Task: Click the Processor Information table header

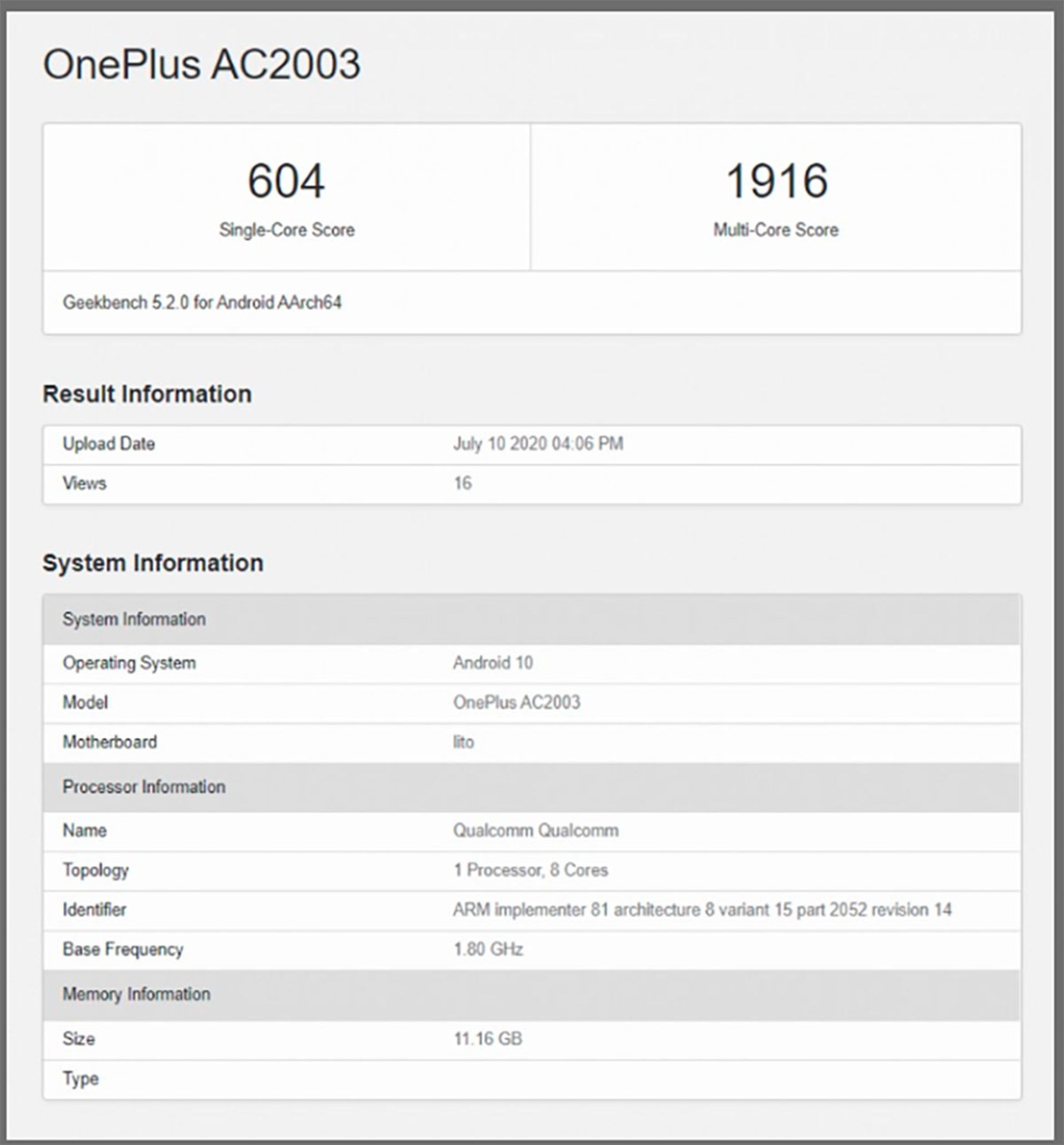Action: 144,787
